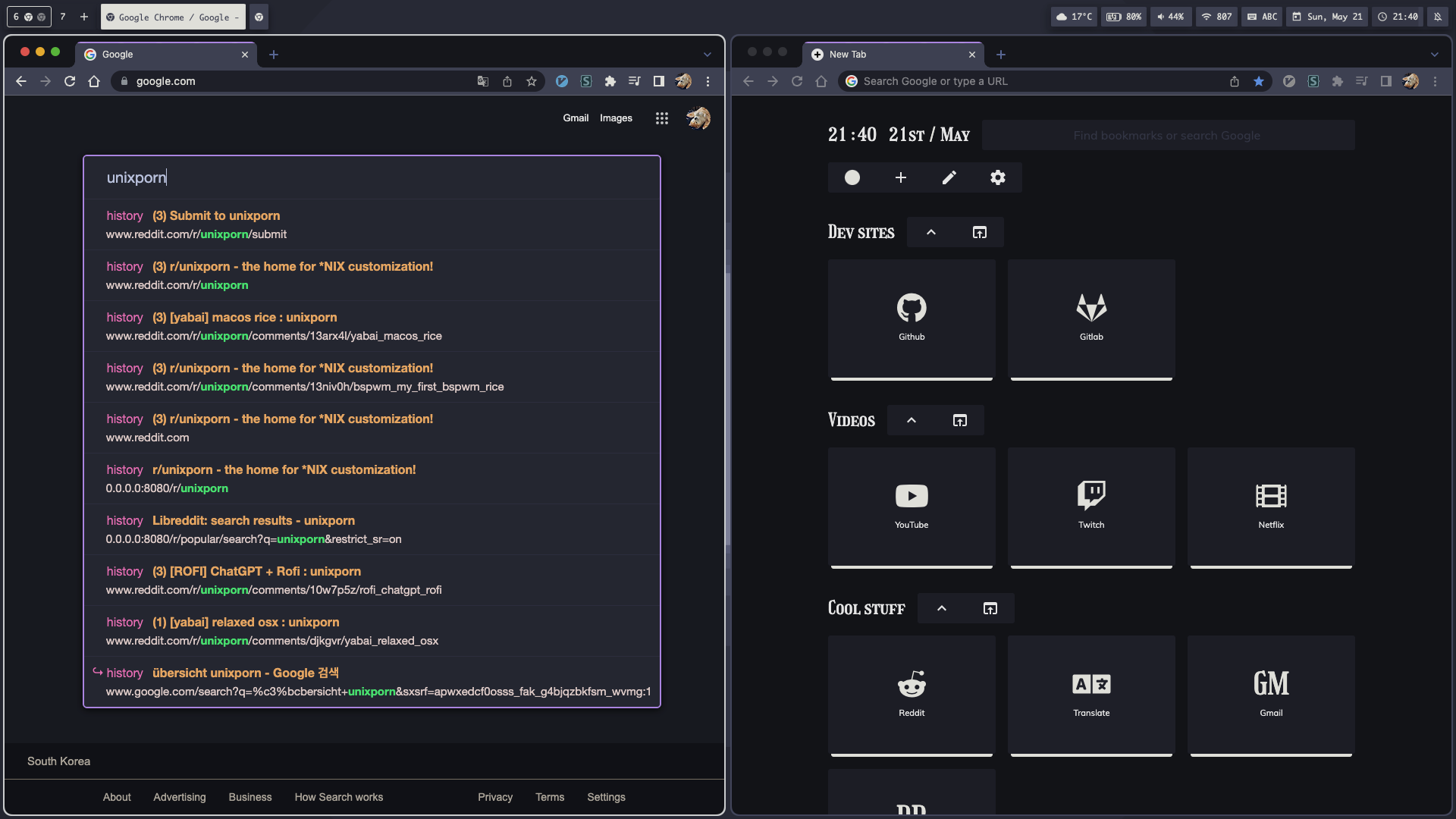Click the plus add bookmark icon
1456x819 pixels.
(900, 177)
